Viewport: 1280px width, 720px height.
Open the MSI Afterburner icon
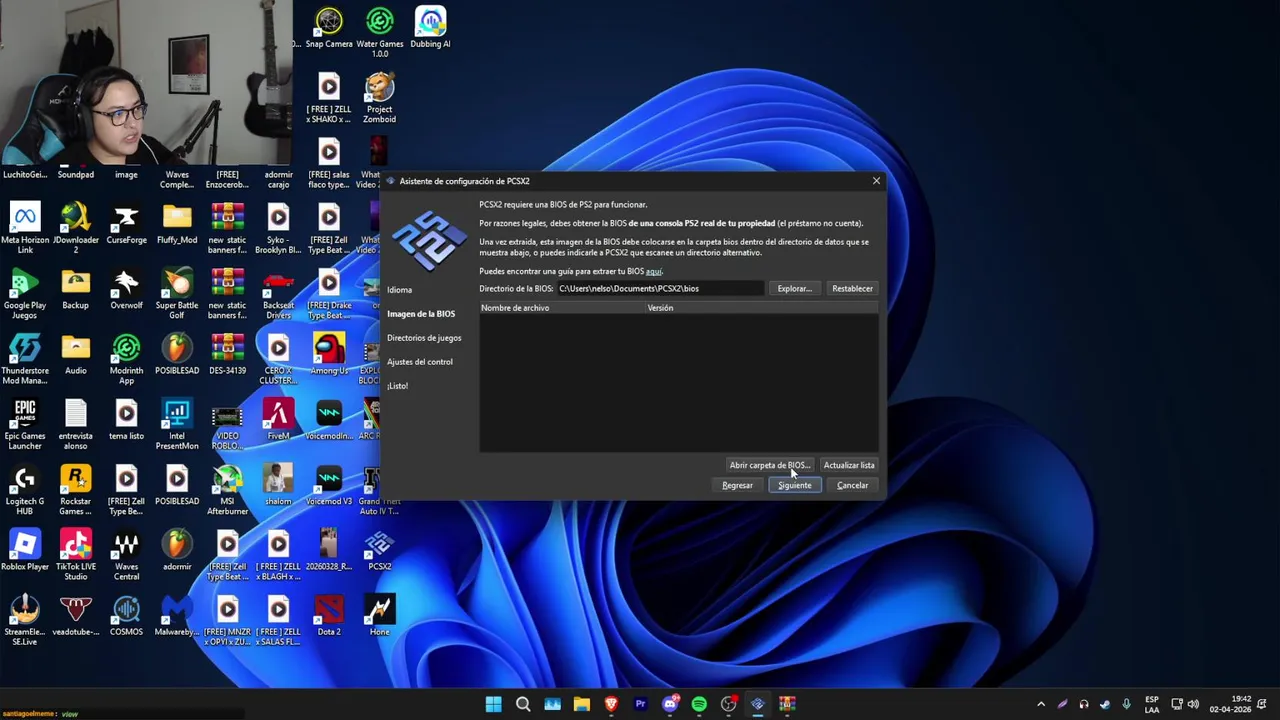coord(227,490)
